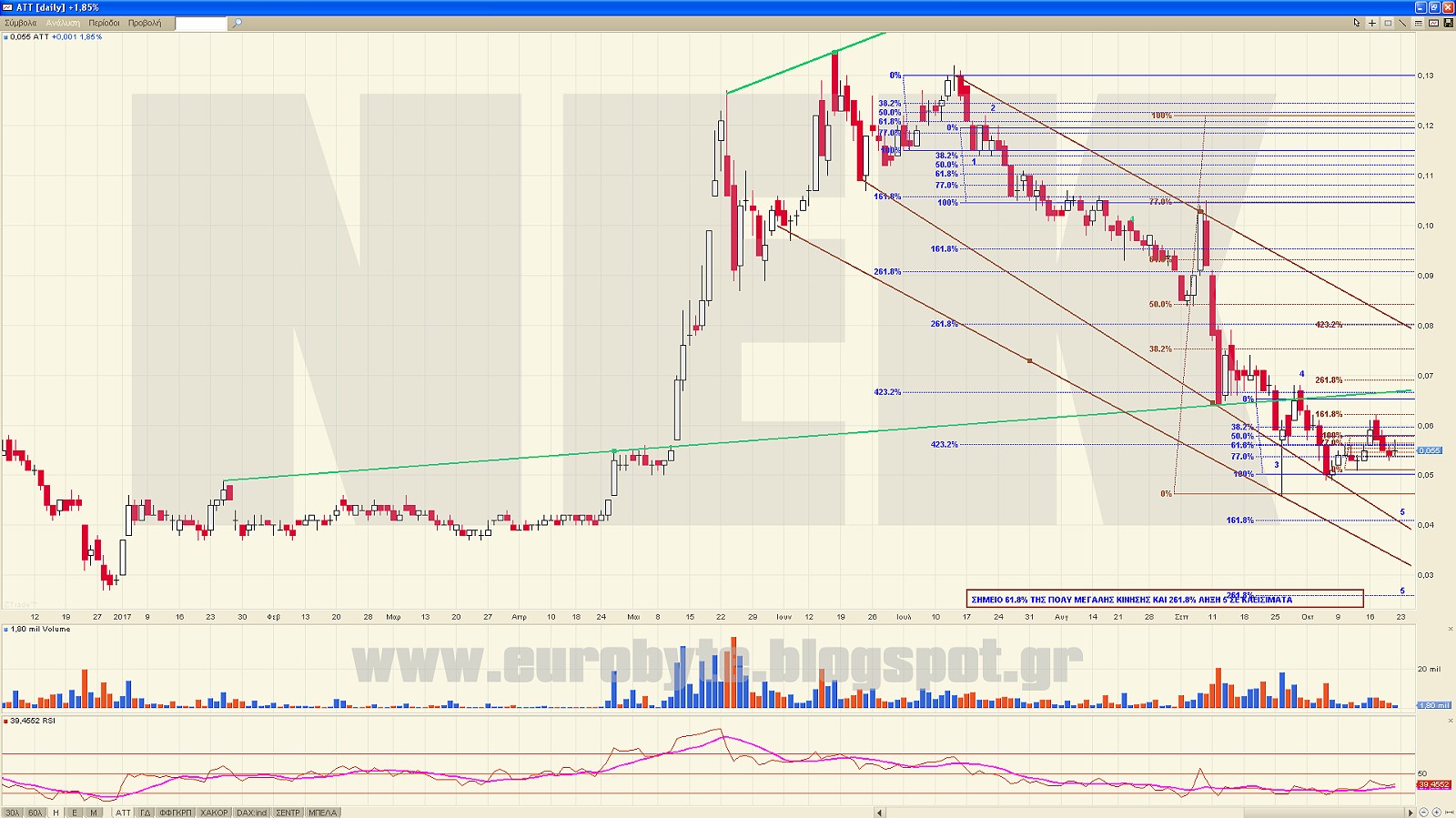Open the Ανάλυση menu
The image size is (1456, 818).
(63, 23)
